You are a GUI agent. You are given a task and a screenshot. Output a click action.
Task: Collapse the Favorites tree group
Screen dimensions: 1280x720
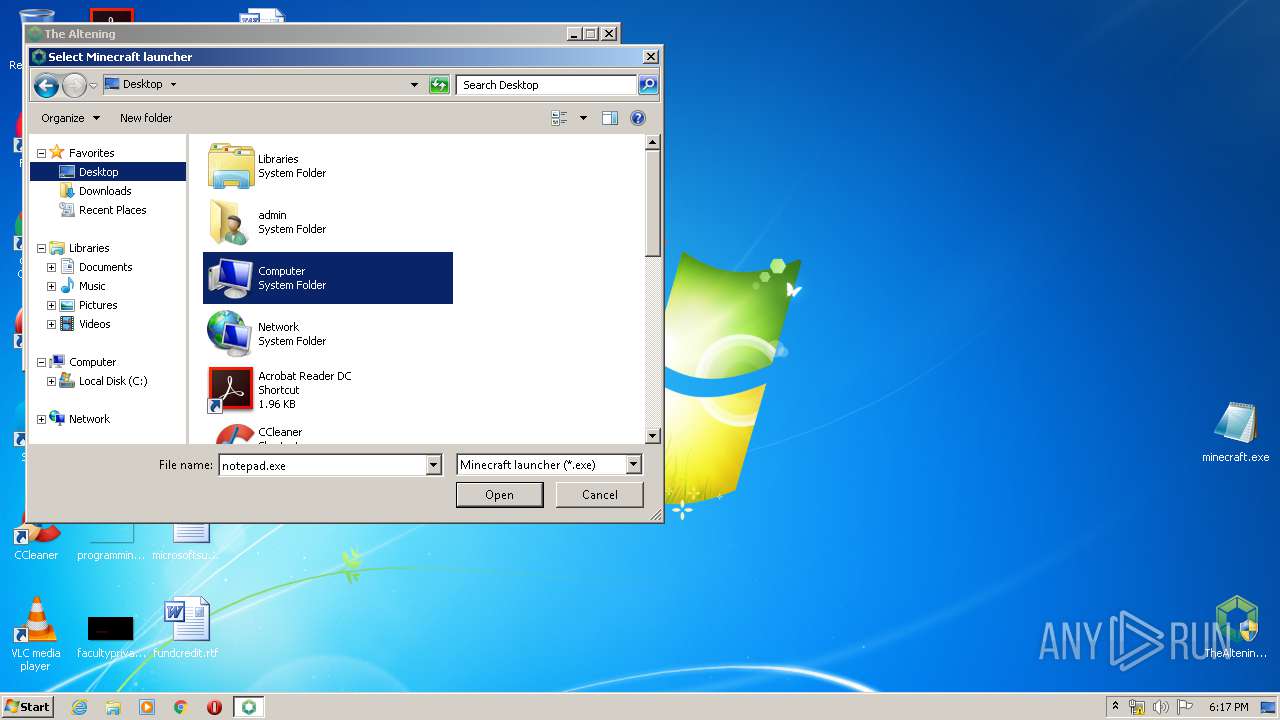click(41, 153)
